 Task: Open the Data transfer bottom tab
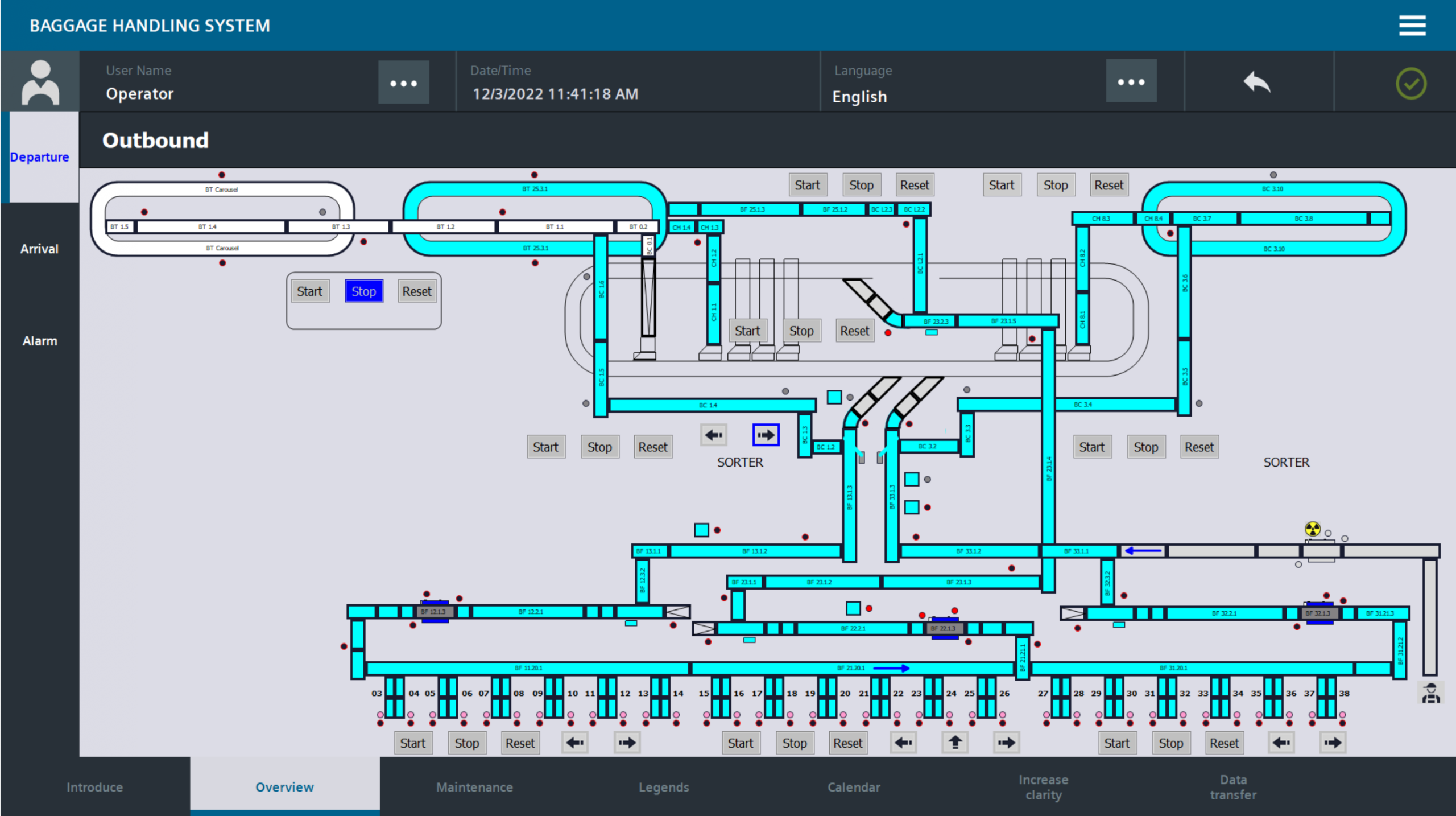(x=1233, y=787)
